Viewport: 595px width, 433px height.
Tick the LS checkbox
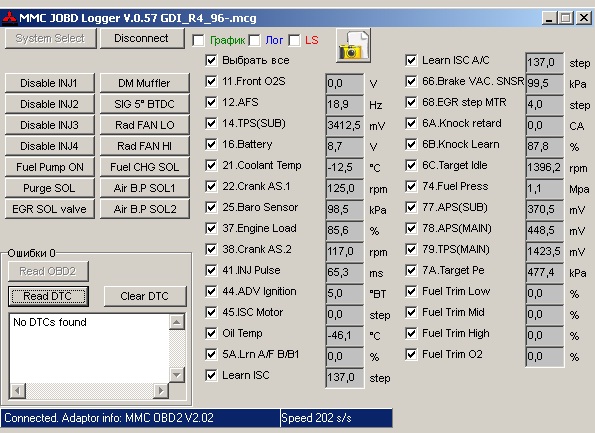[x=294, y=40]
